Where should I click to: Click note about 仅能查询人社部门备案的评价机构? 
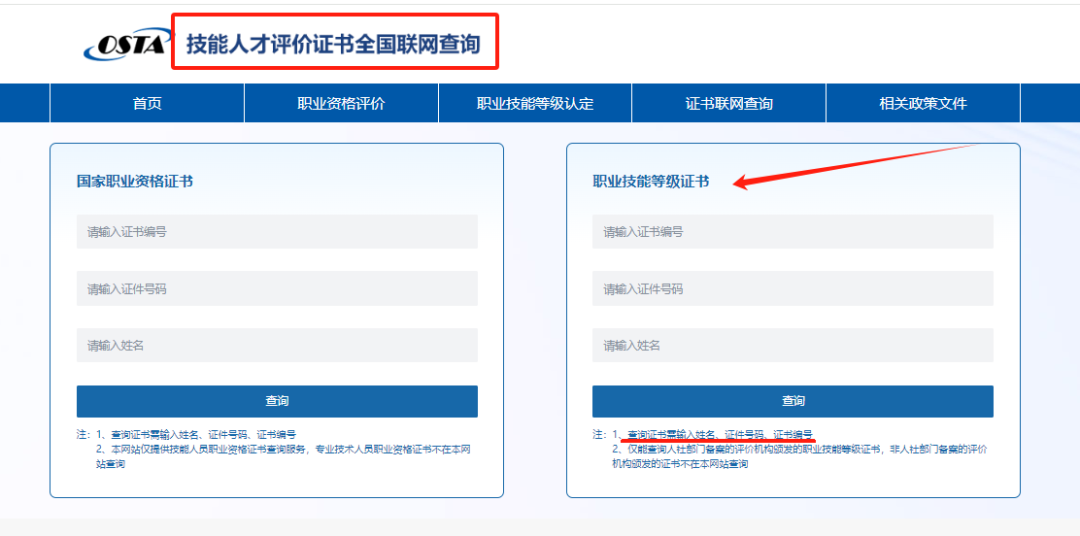point(800,457)
